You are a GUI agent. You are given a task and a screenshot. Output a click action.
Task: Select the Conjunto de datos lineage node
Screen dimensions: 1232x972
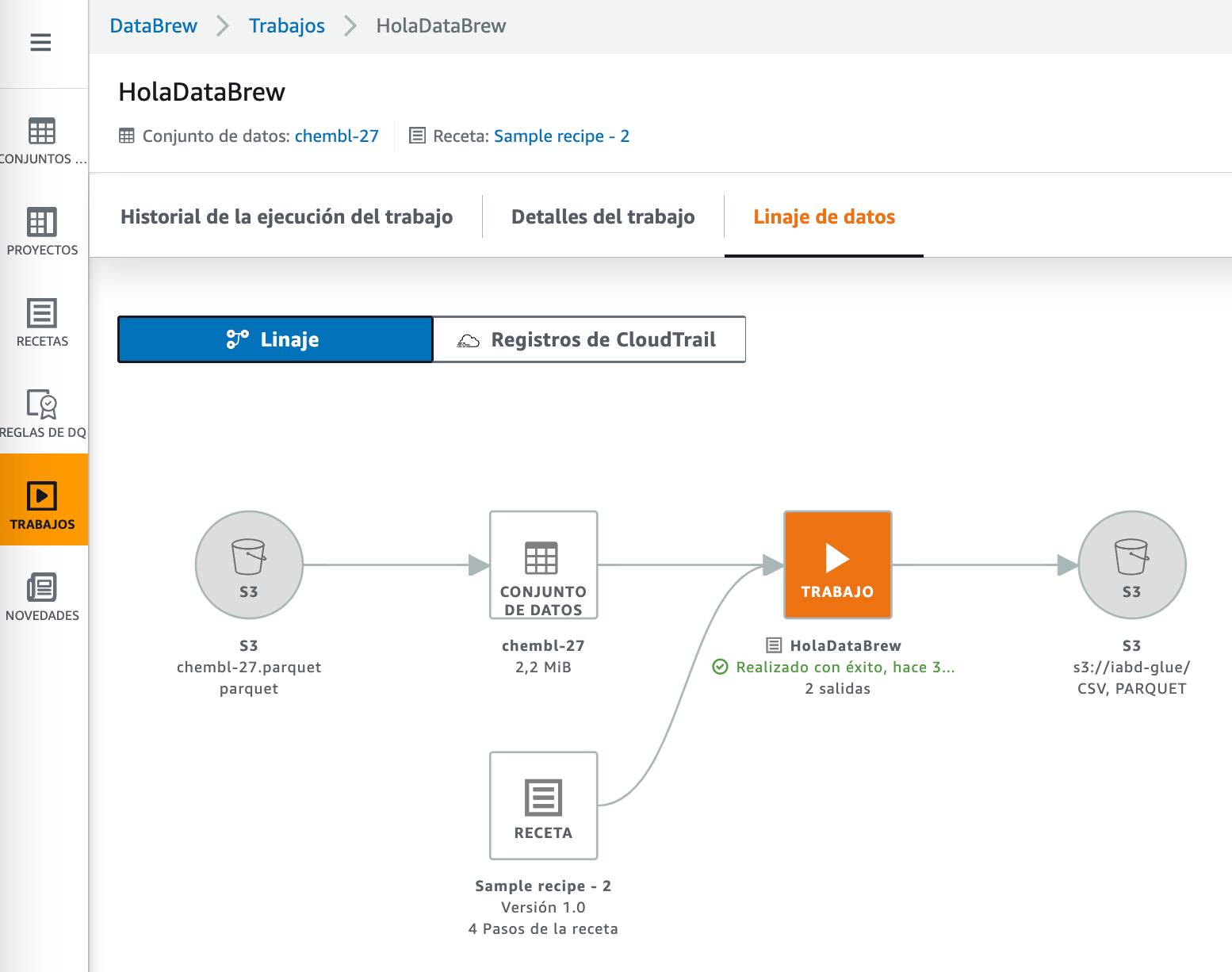(x=543, y=564)
